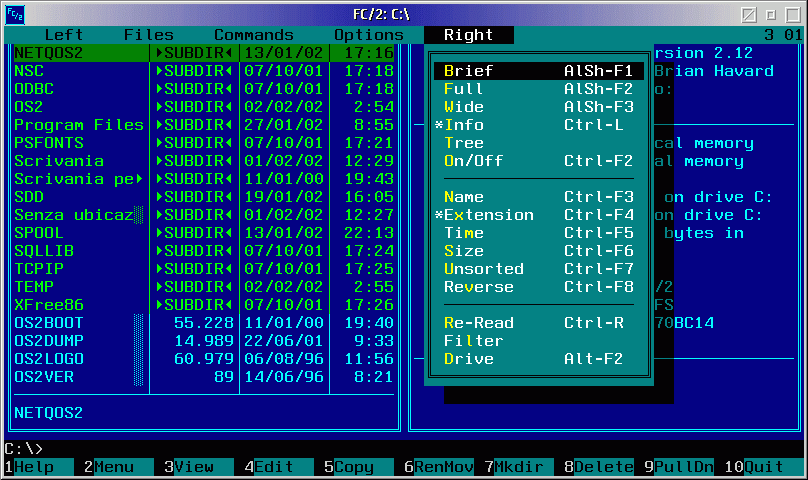Click SUBDIR marker in the TEMP row

click(x=194, y=287)
